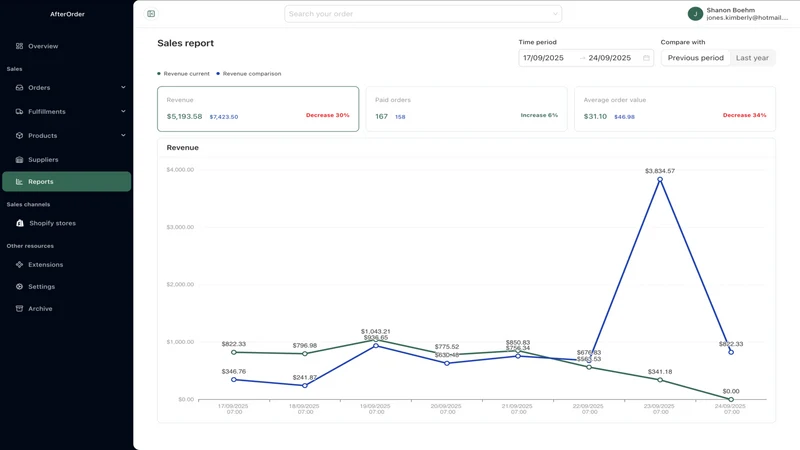Screen dimensions: 800x450
Task: Click the Suppliers store icon
Action: pos(19,160)
